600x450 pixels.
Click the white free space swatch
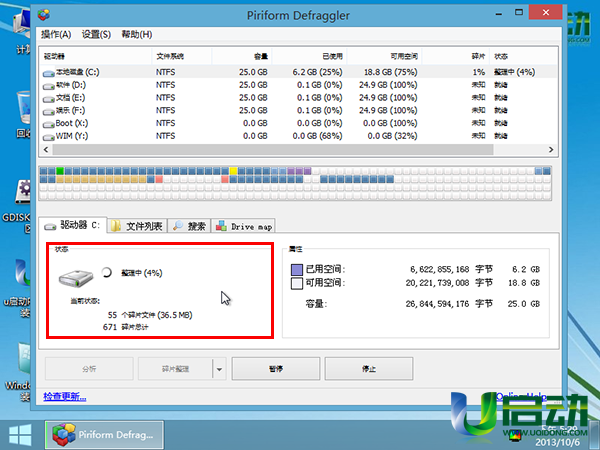[x=297, y=283]
